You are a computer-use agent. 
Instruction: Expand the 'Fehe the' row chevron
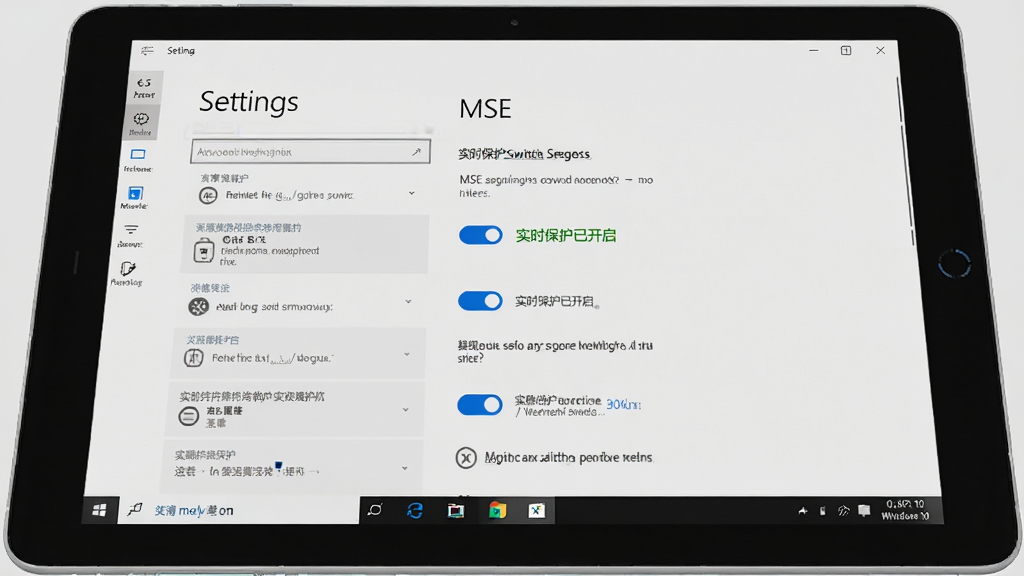(x=407, y=355)
